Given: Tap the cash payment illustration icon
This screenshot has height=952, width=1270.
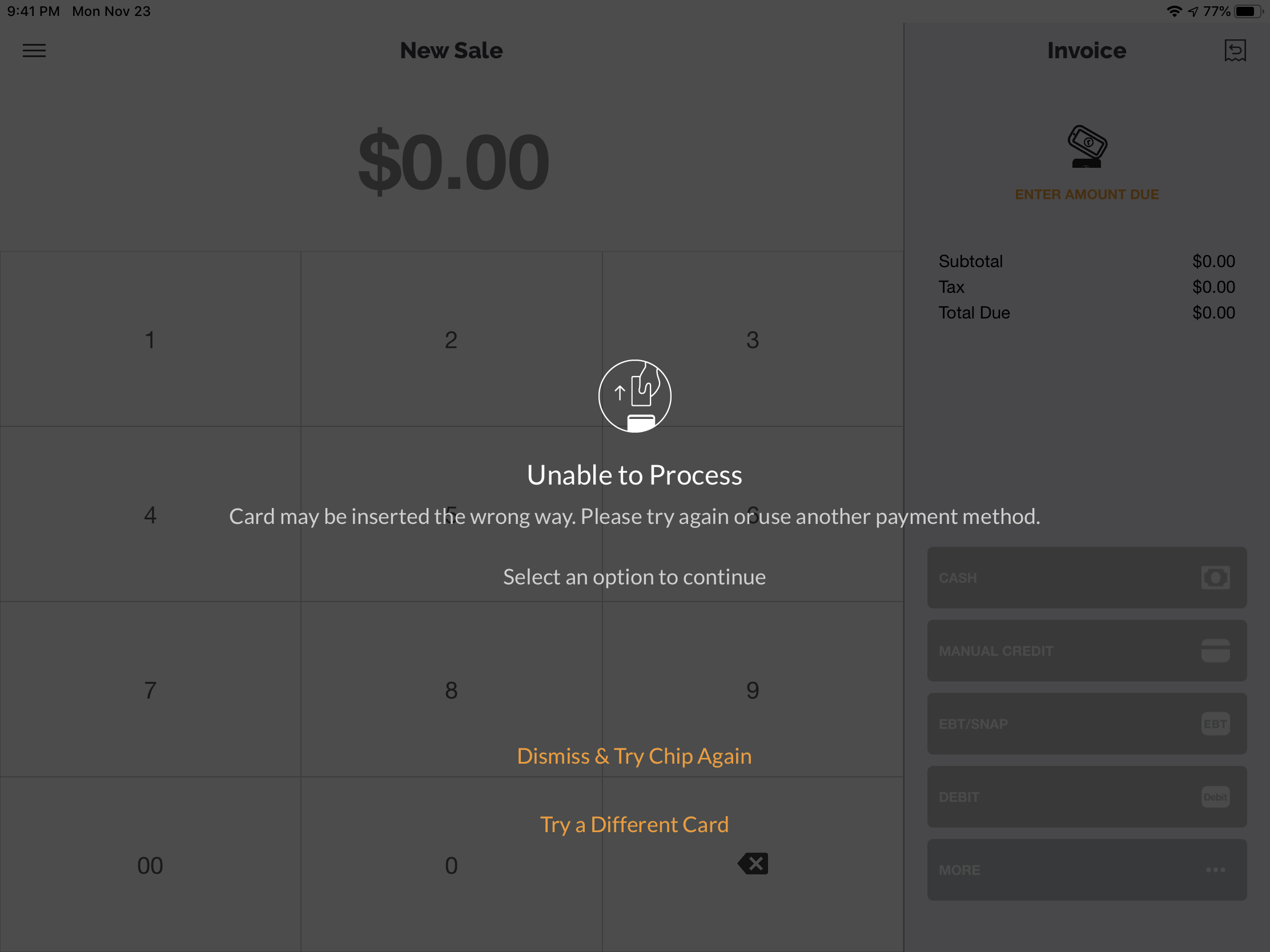Looking at the screenshot, I should coord(1086,146).
